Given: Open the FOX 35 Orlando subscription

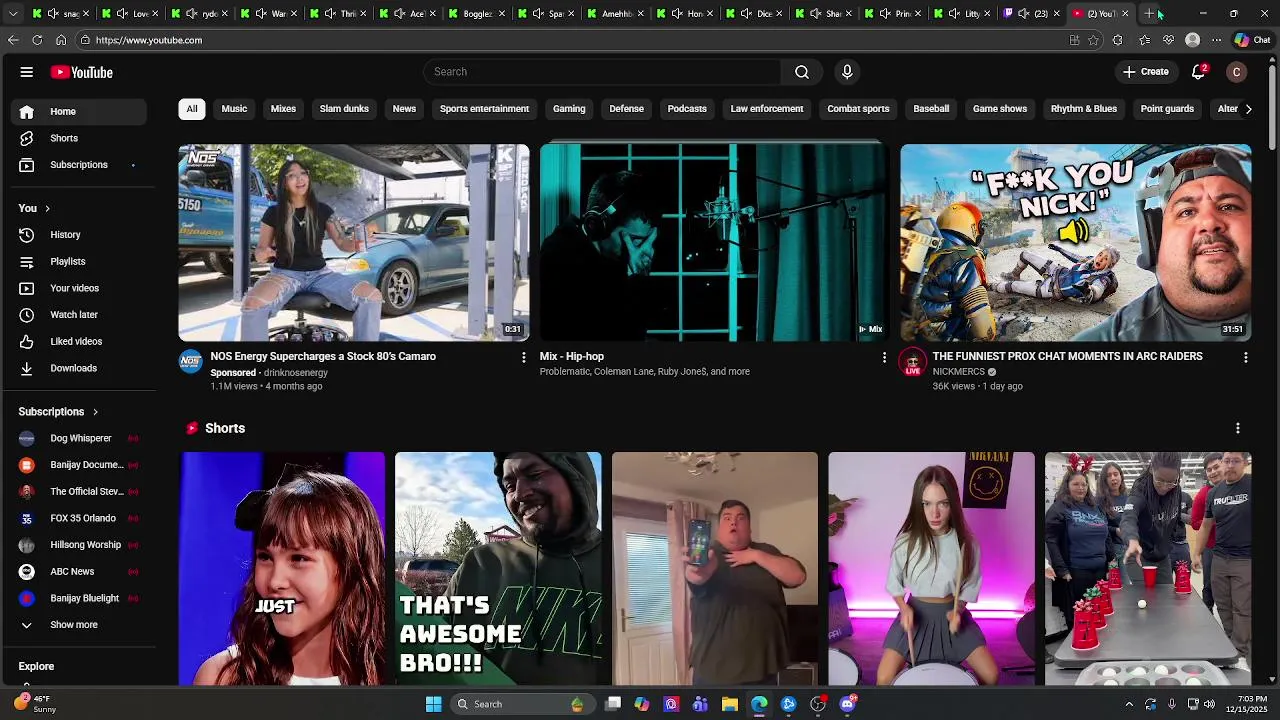Looking at the screenshot, I should [80, 518].
